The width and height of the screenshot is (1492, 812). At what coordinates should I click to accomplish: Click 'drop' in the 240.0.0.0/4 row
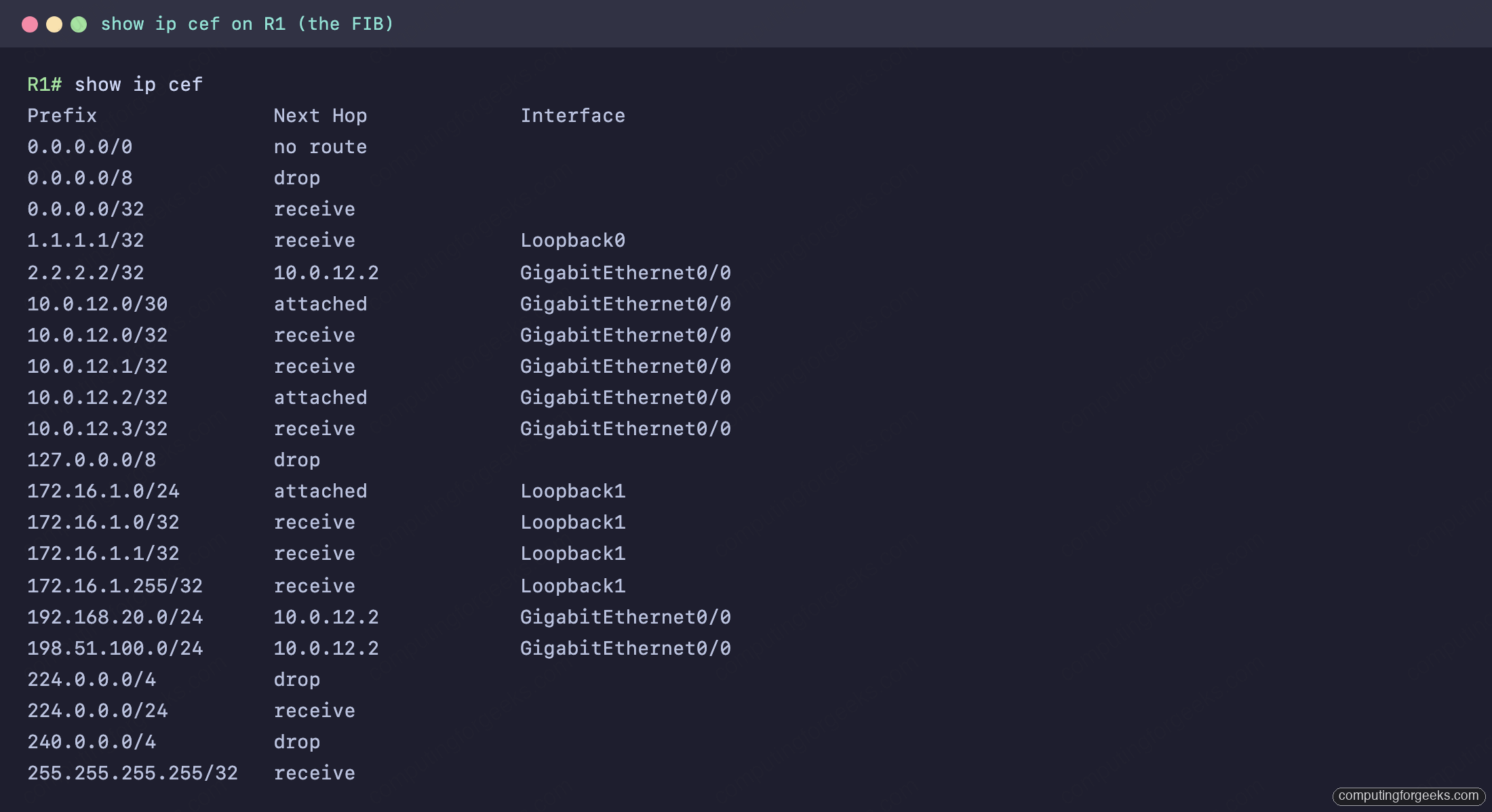pyautogui.click(x=297, y=742)
